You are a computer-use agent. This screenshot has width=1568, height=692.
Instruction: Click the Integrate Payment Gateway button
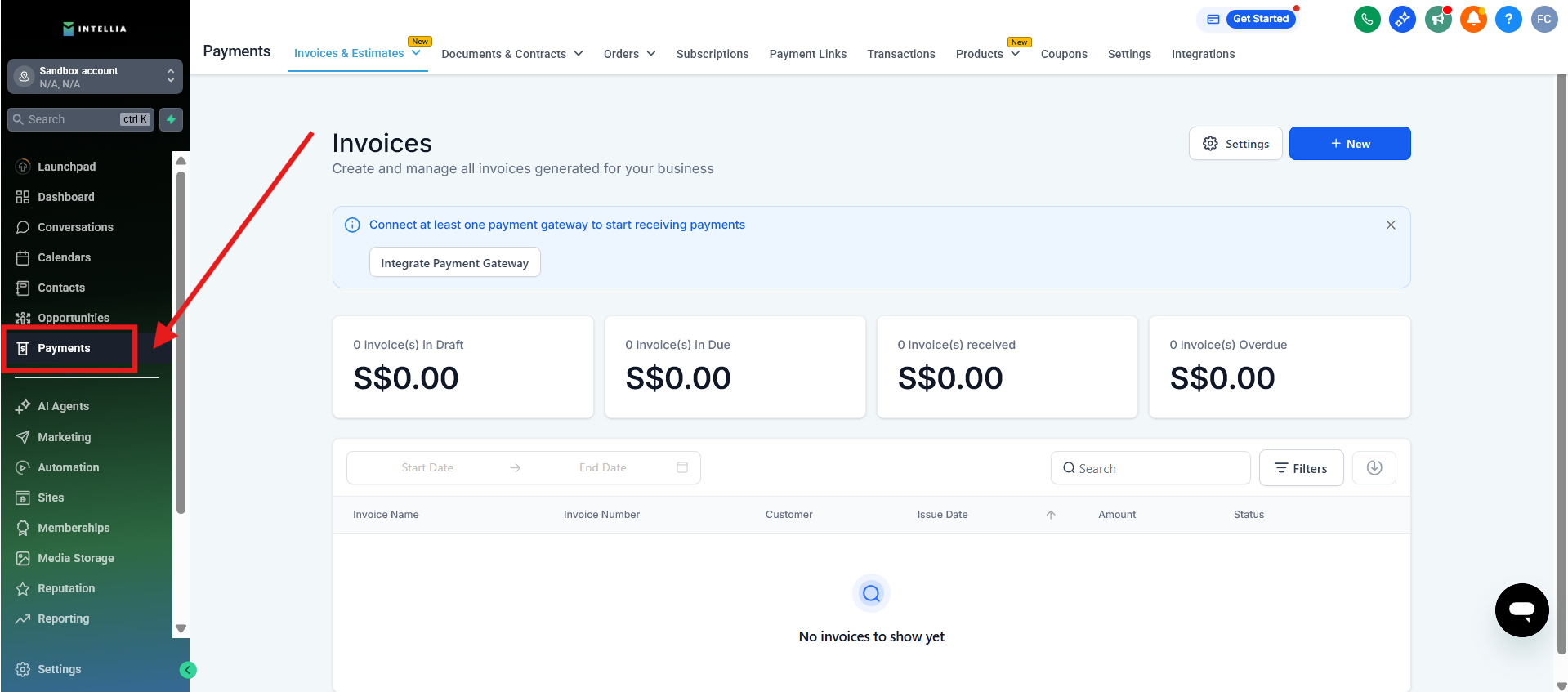pyautogui.click(x=454, y=263)
